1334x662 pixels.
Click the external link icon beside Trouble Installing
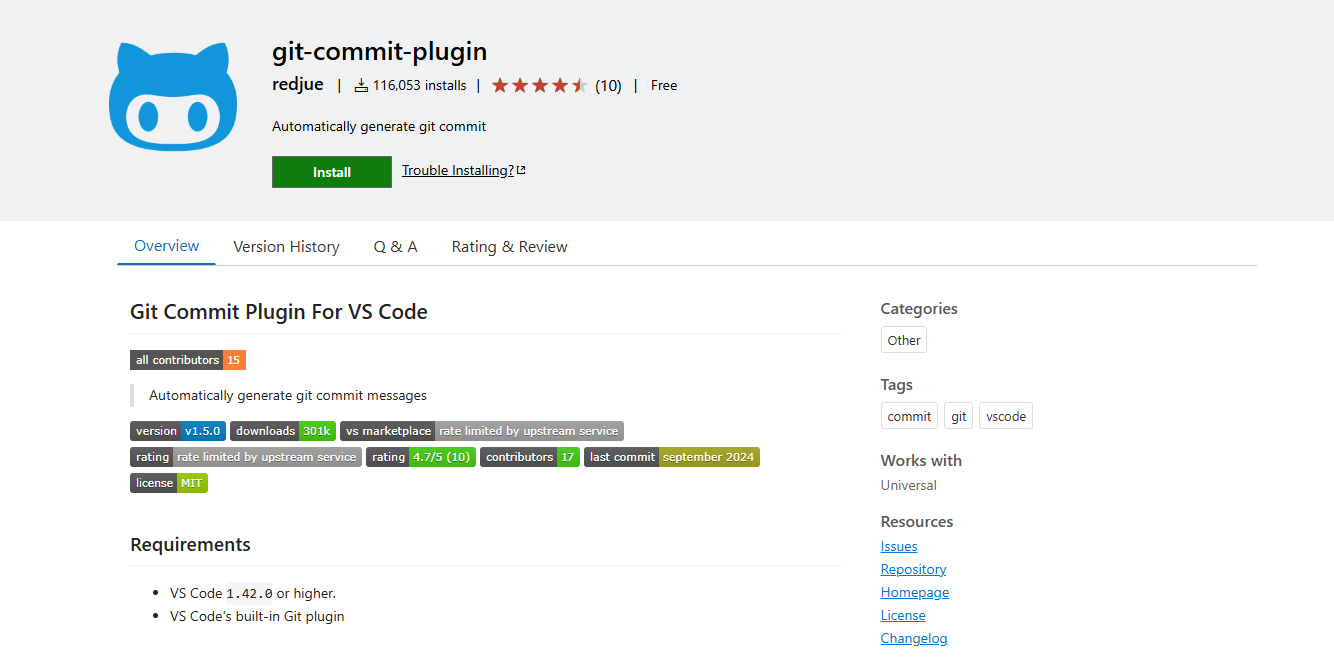point(521,170)
